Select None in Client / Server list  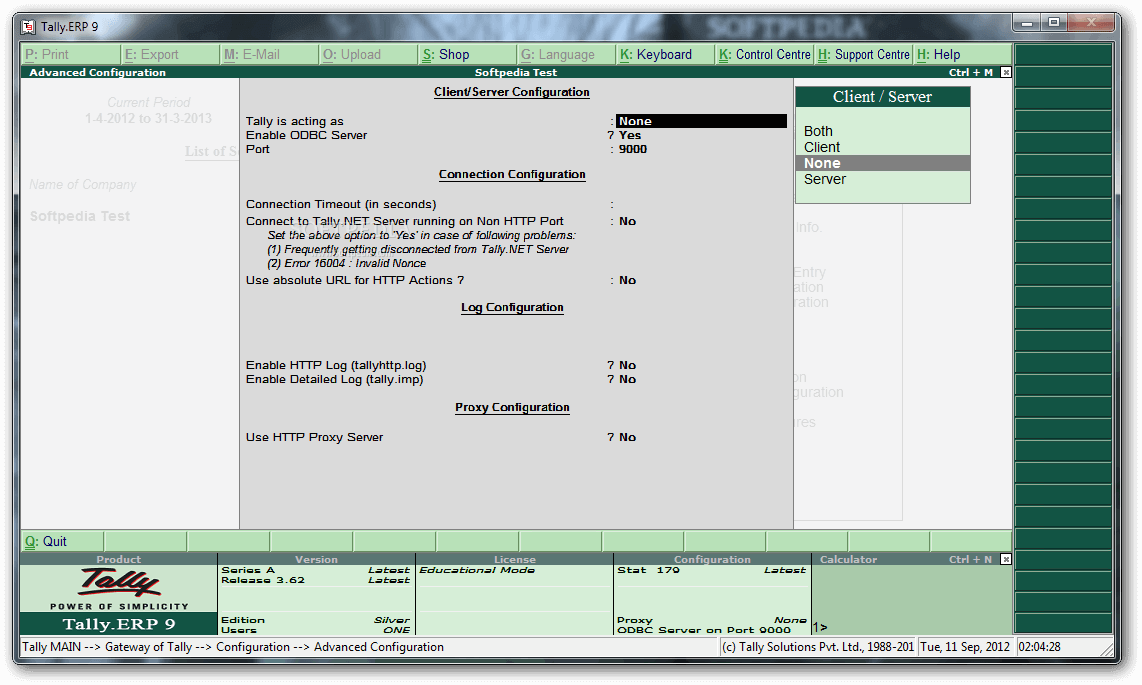coord(883,163)
